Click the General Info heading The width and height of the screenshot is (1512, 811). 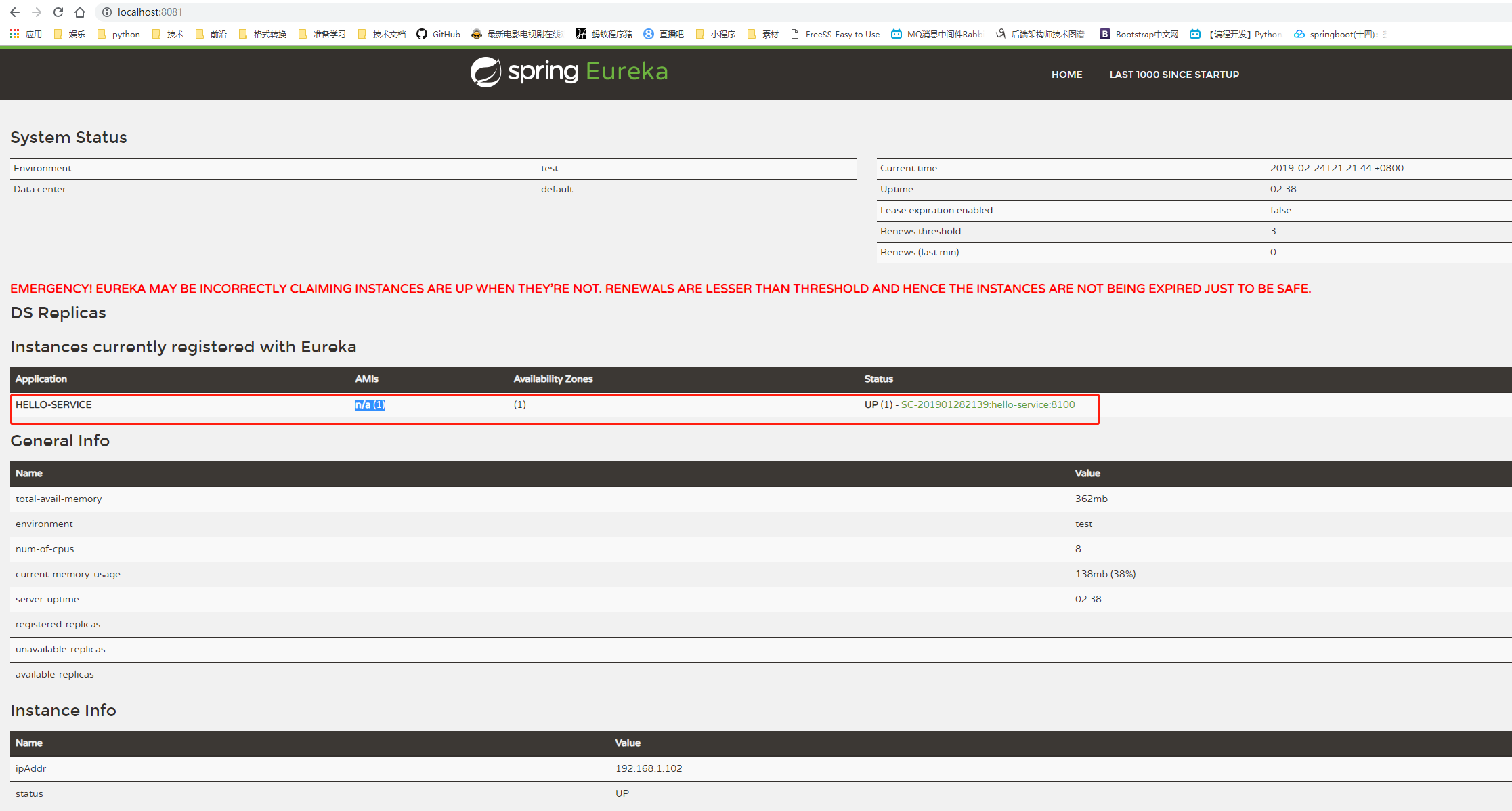(60, 441)
